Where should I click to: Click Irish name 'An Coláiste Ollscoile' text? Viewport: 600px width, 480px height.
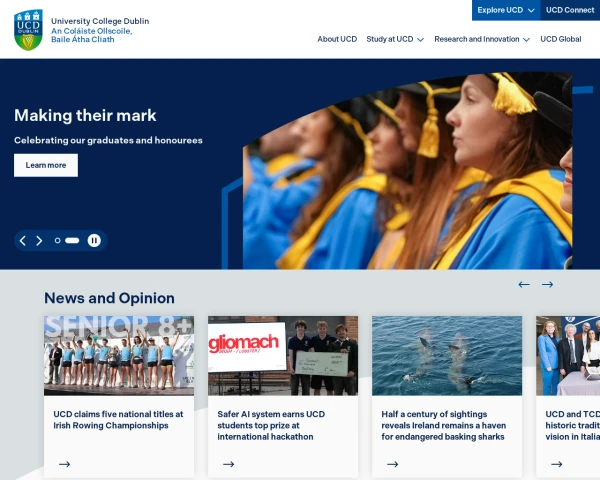pos(92,31)
